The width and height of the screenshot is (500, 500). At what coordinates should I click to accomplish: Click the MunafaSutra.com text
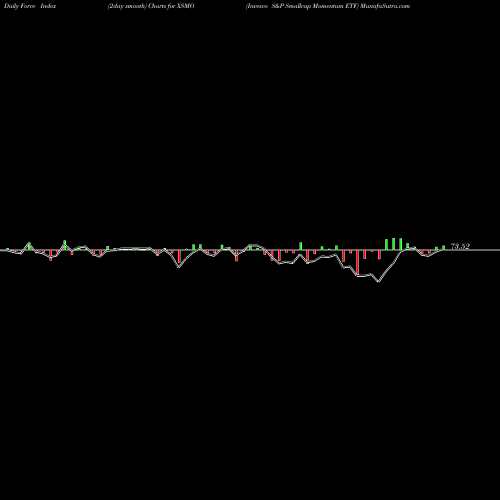[x=385, y=6]
